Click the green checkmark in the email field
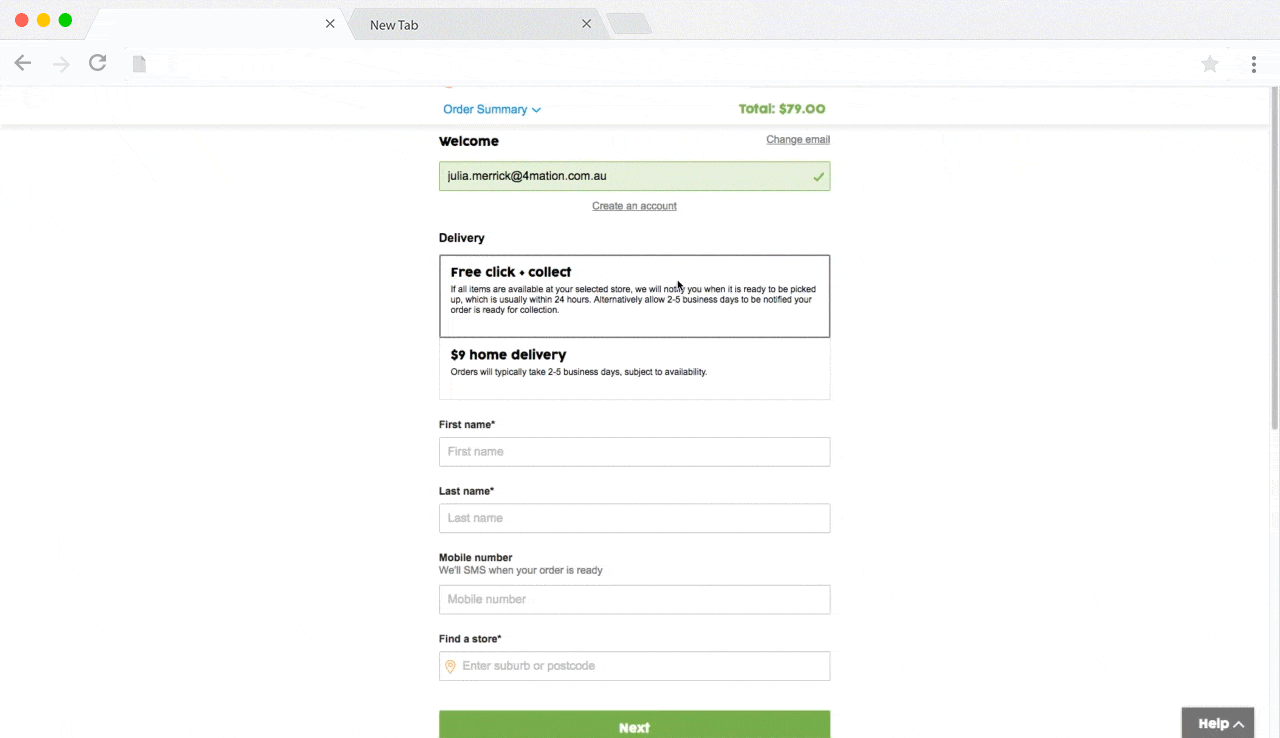 pyautogui.click(x=819, y=177)
